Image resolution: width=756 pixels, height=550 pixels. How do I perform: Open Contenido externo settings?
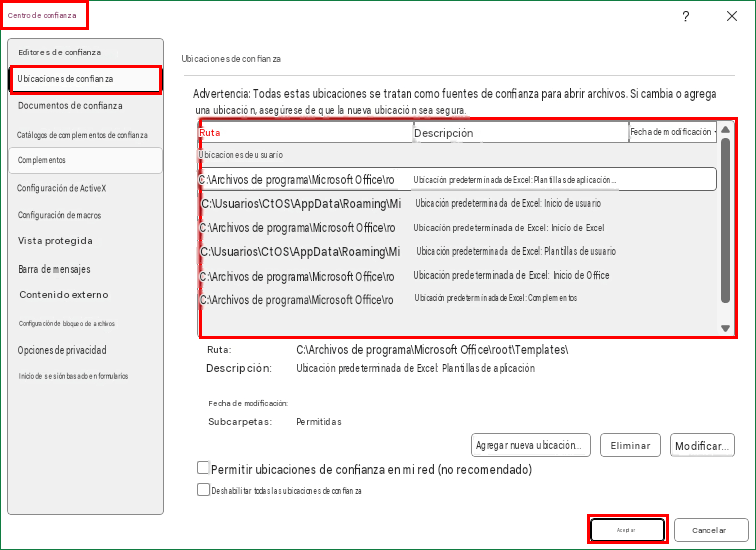(x=64, y=295)
